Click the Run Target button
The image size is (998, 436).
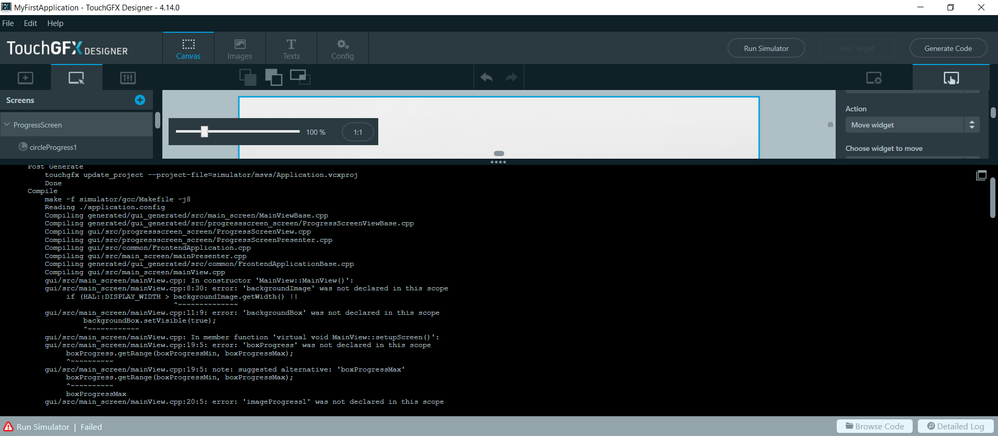click(857, 48)
